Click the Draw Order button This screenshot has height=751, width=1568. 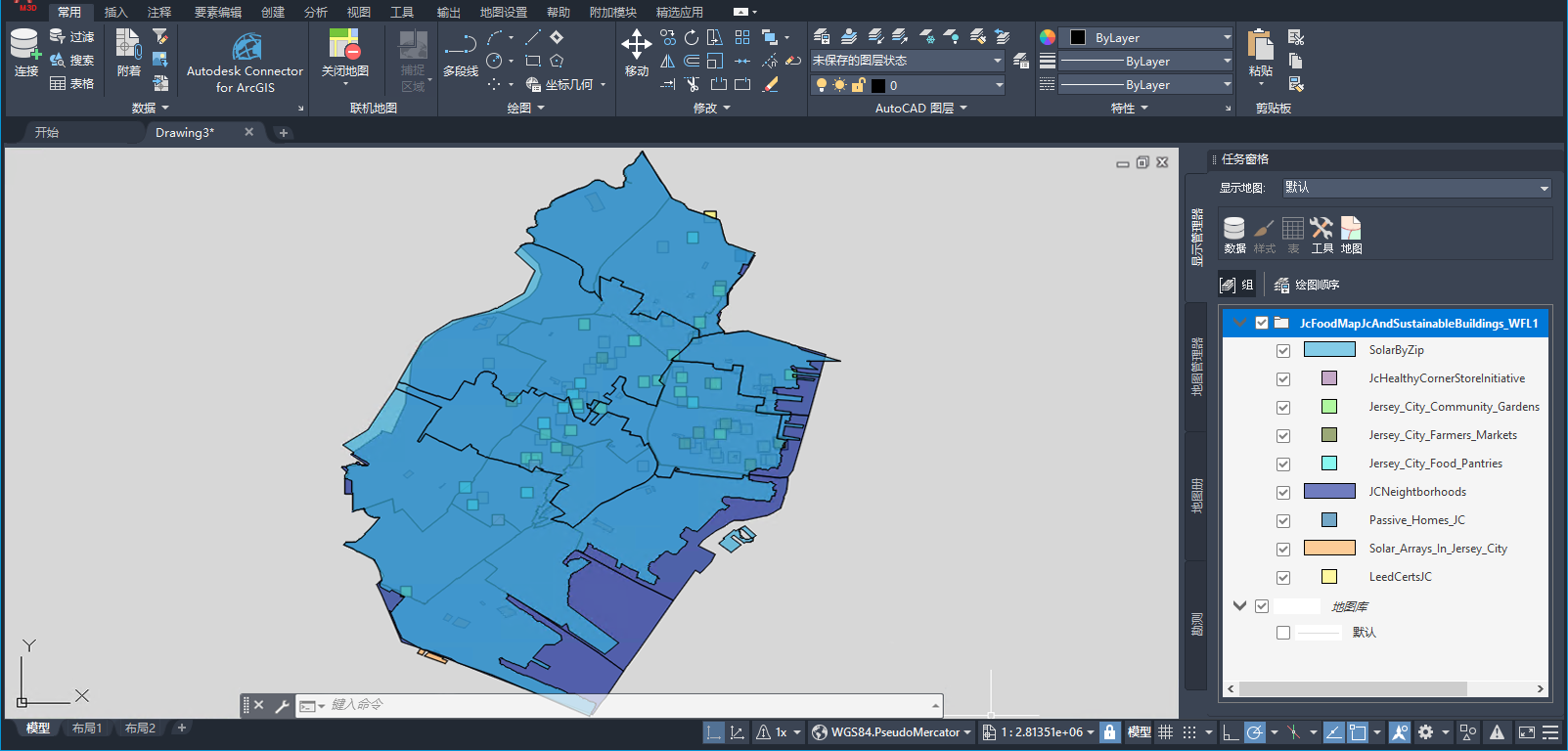[1307, 285]
